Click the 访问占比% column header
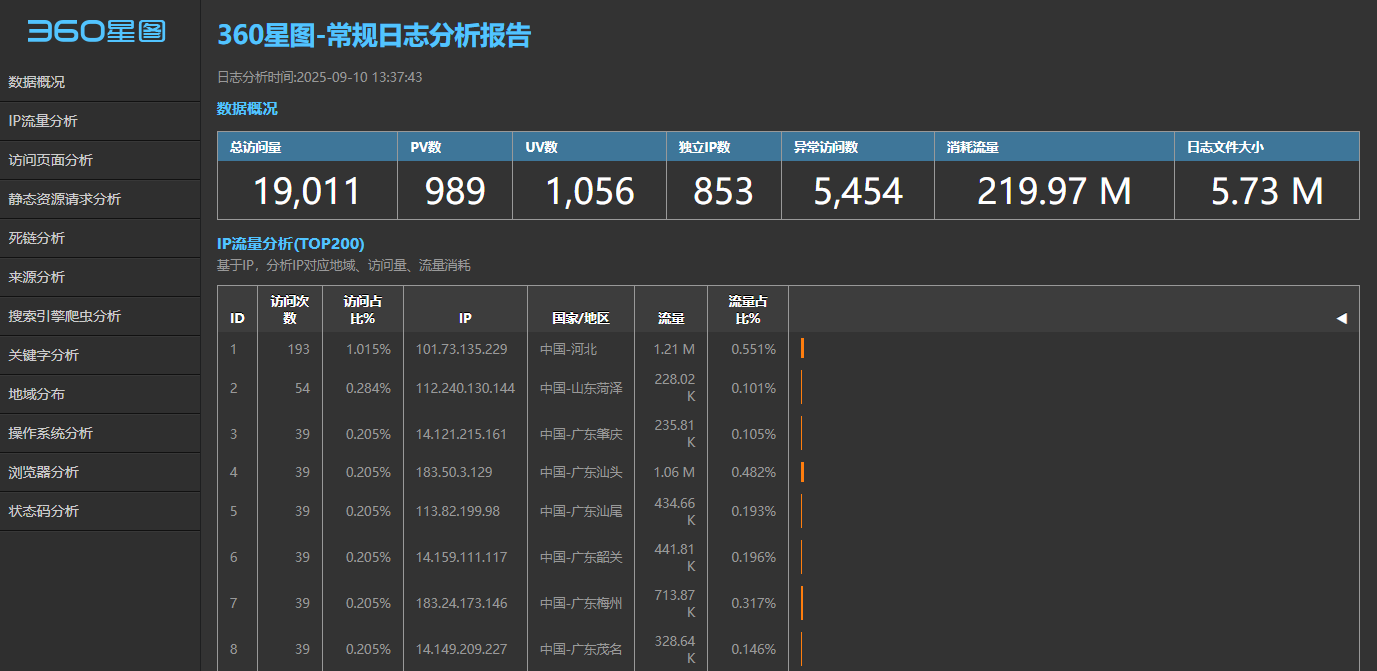The width and height of the screenshot is (1377, 671). pyautogui.click(x=363, y=309)
